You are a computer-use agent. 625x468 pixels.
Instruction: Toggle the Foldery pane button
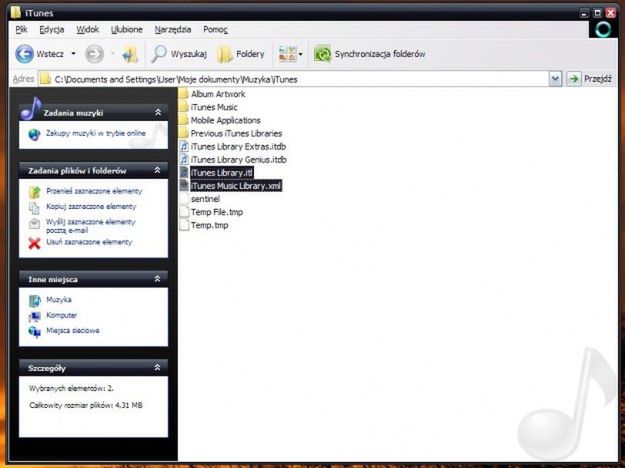[x=240, y=54]
